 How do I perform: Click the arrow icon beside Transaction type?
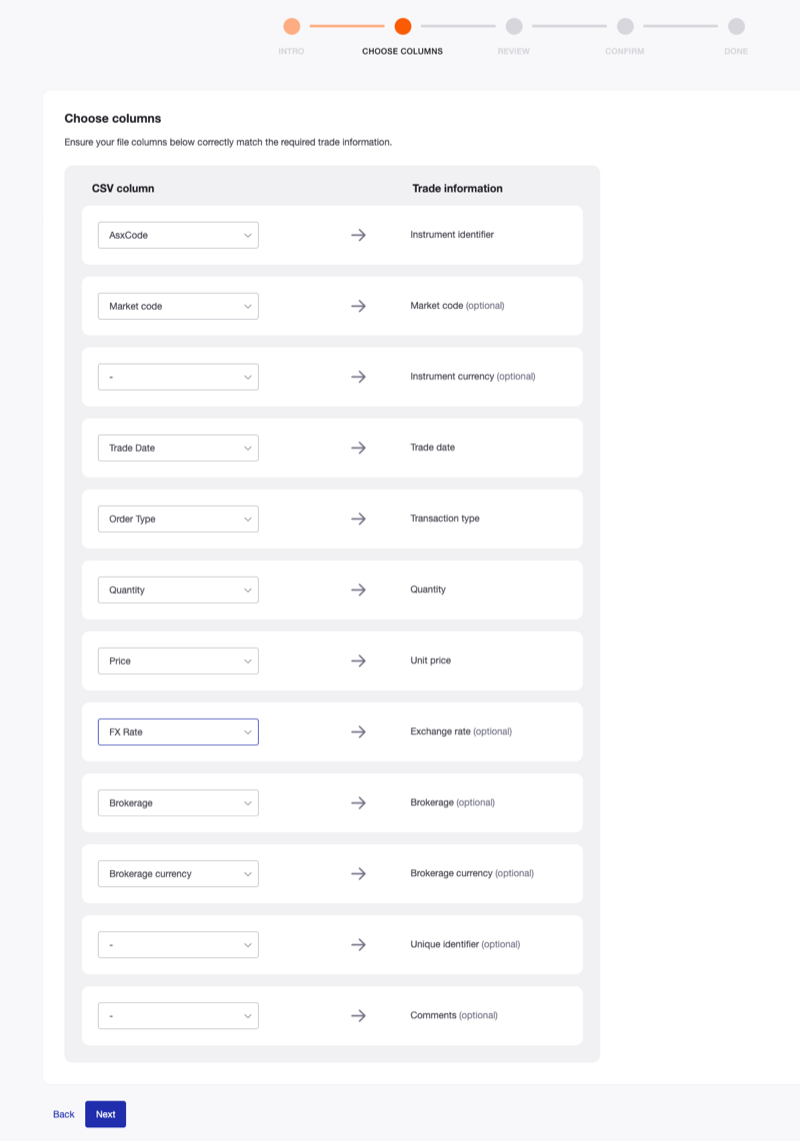click(358, 519)
